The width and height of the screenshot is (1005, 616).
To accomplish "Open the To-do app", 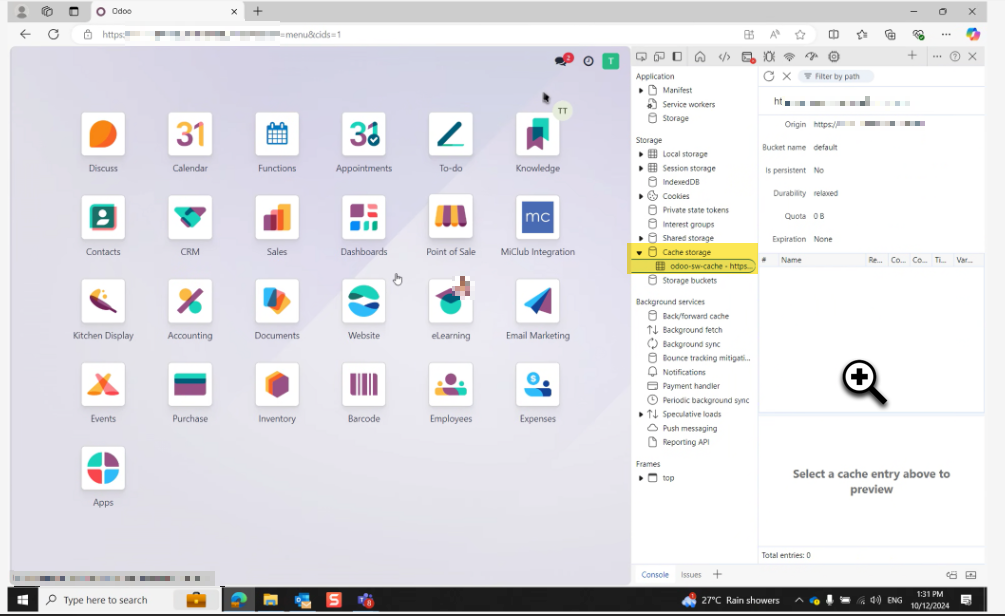I will tap(451, 134).
